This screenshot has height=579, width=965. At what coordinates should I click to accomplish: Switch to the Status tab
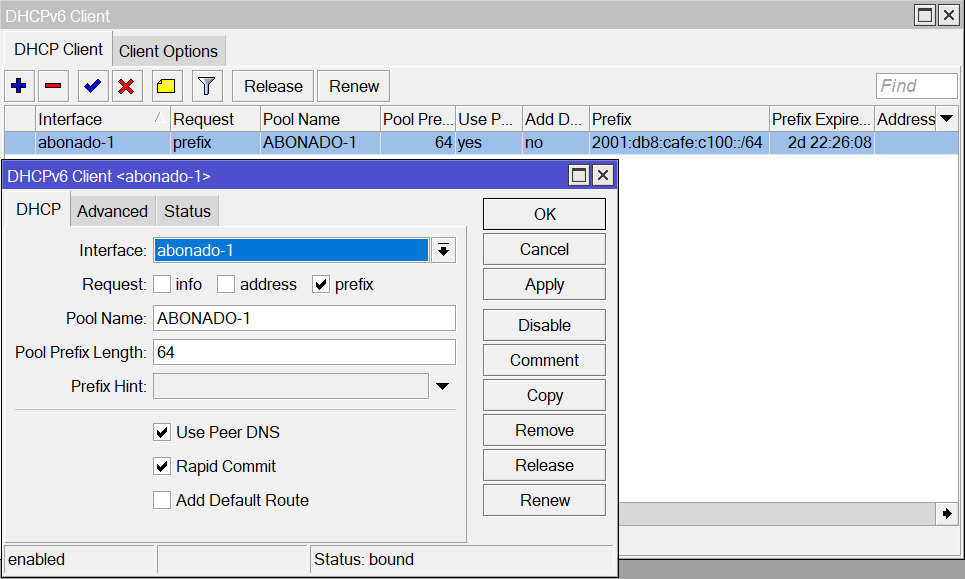(x=187, y=210)
